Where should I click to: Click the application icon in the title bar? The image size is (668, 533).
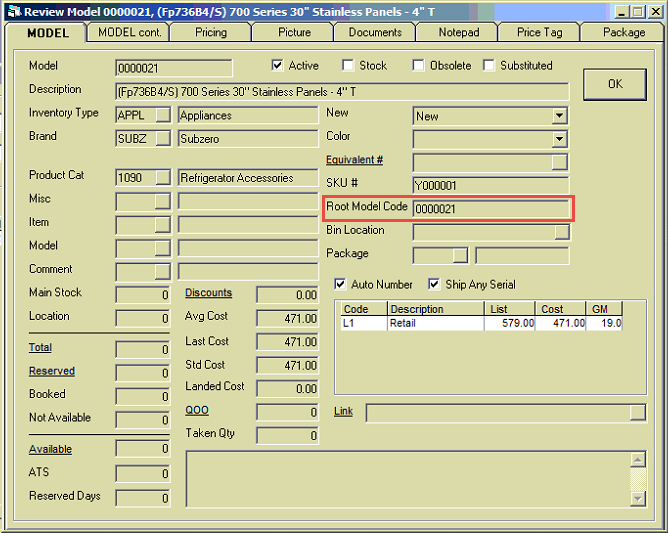tap(14, 12)
